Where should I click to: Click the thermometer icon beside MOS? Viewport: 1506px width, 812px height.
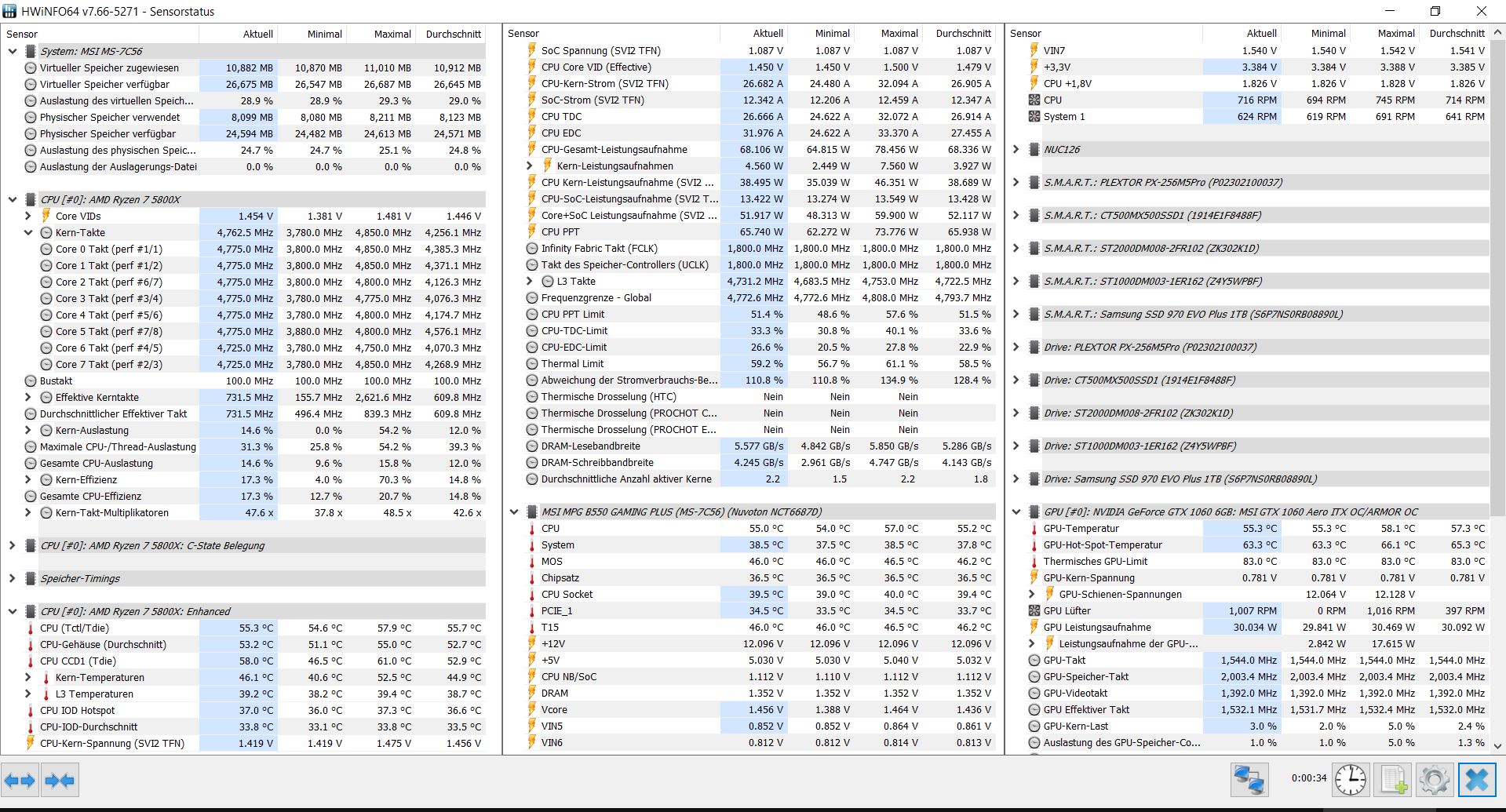pos(532,561)
